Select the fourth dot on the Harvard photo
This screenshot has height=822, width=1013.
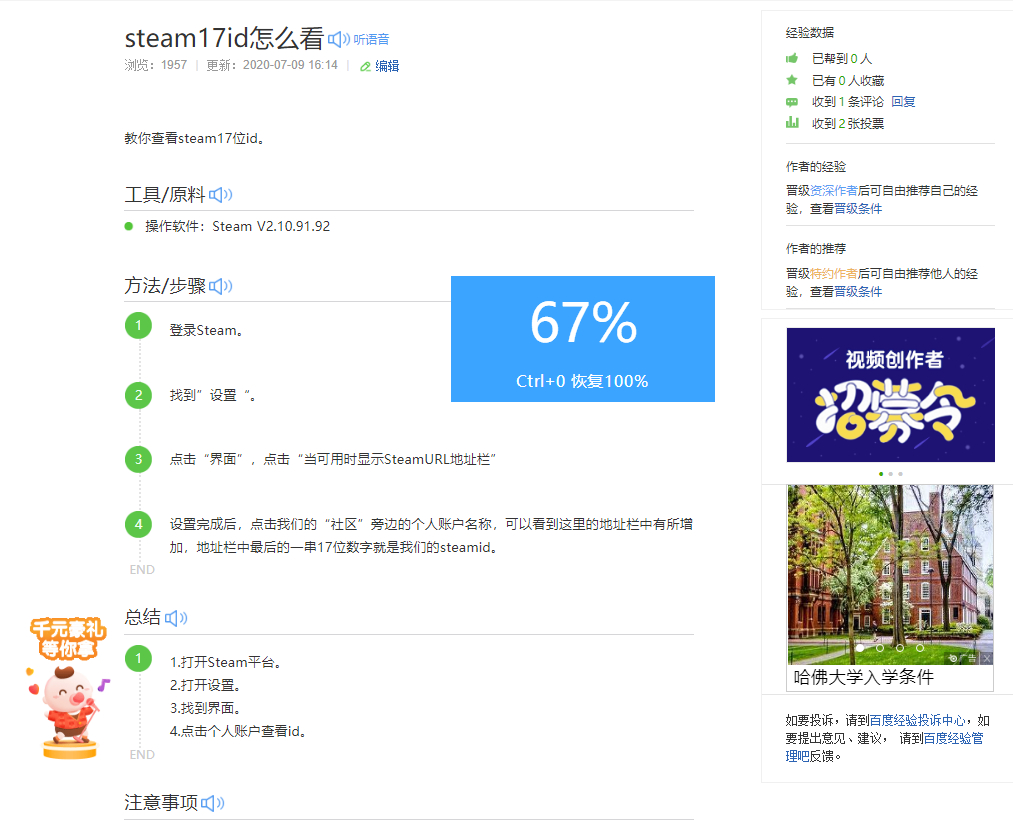[x=920, y=648]
